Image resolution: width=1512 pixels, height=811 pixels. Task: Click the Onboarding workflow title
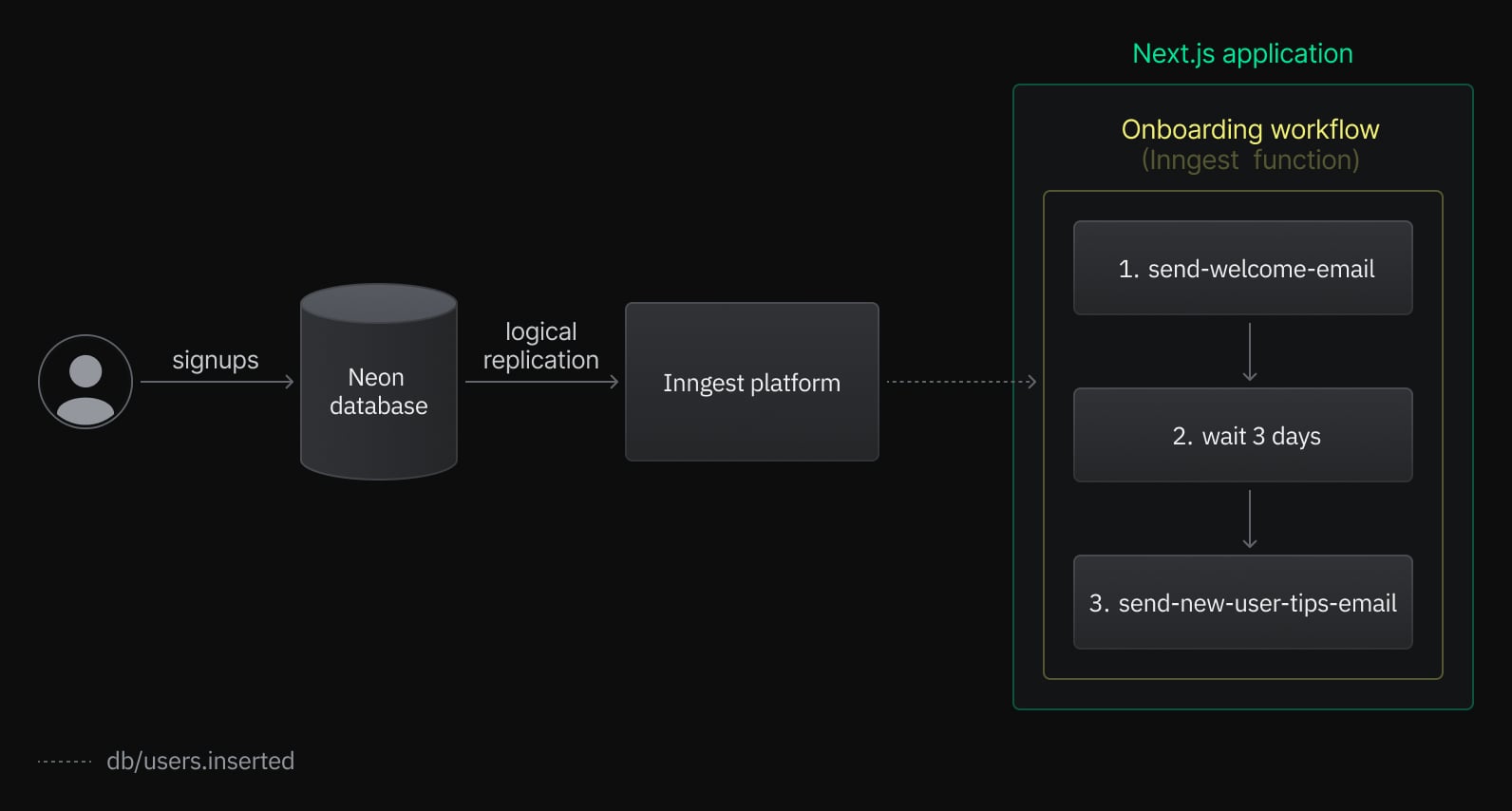point(1250,129)
